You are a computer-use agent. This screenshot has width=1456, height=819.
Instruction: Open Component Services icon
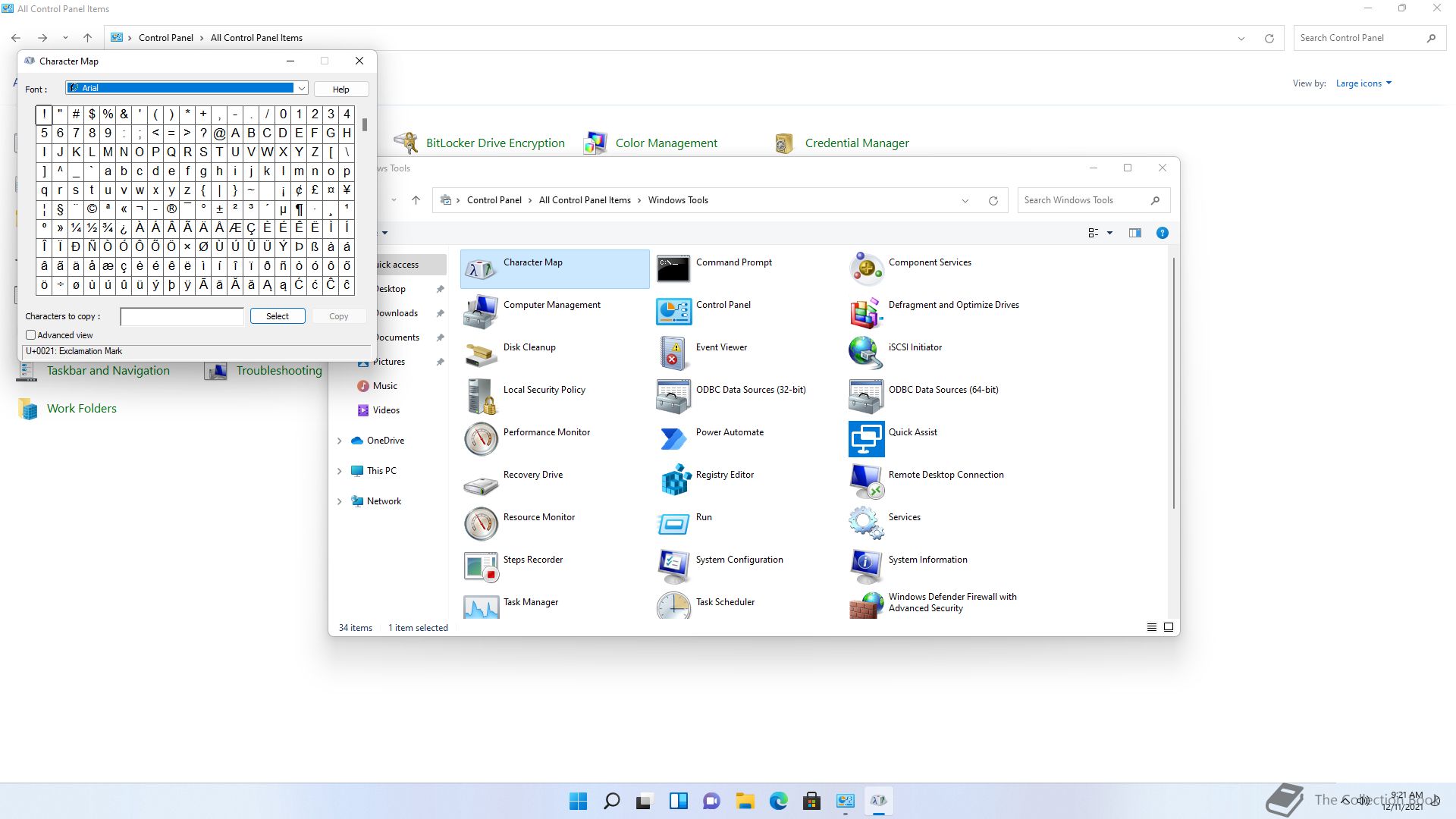click(x=866, y=268)
